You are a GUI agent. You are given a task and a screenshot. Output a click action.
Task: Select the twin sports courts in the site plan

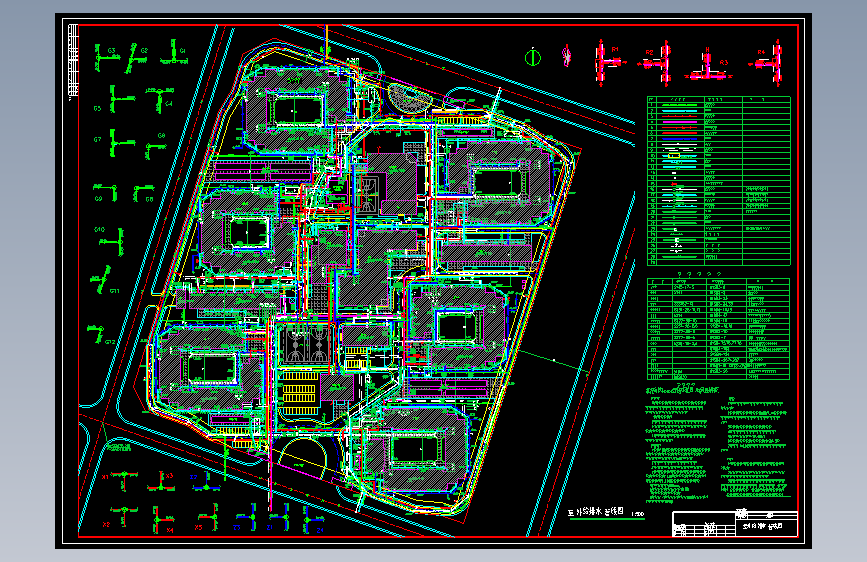[306, 345]
